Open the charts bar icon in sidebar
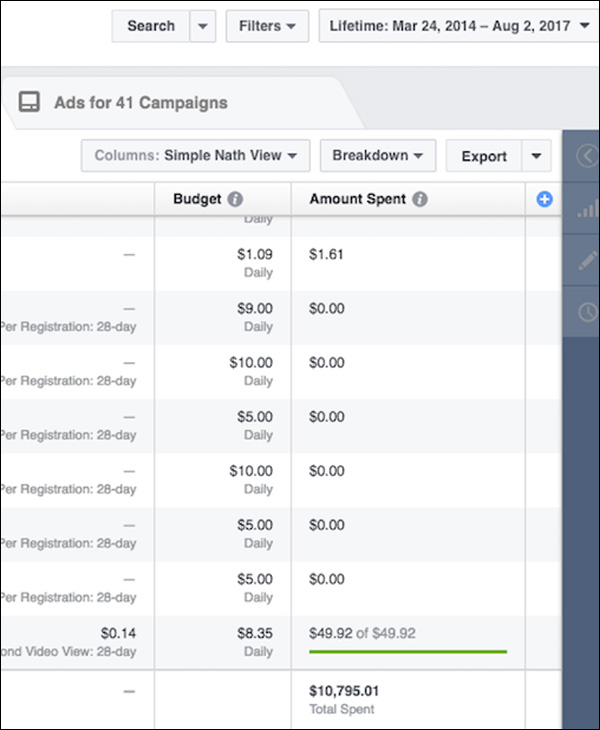Viewport: 600px width, 730px height. click(x=587, y=209)
